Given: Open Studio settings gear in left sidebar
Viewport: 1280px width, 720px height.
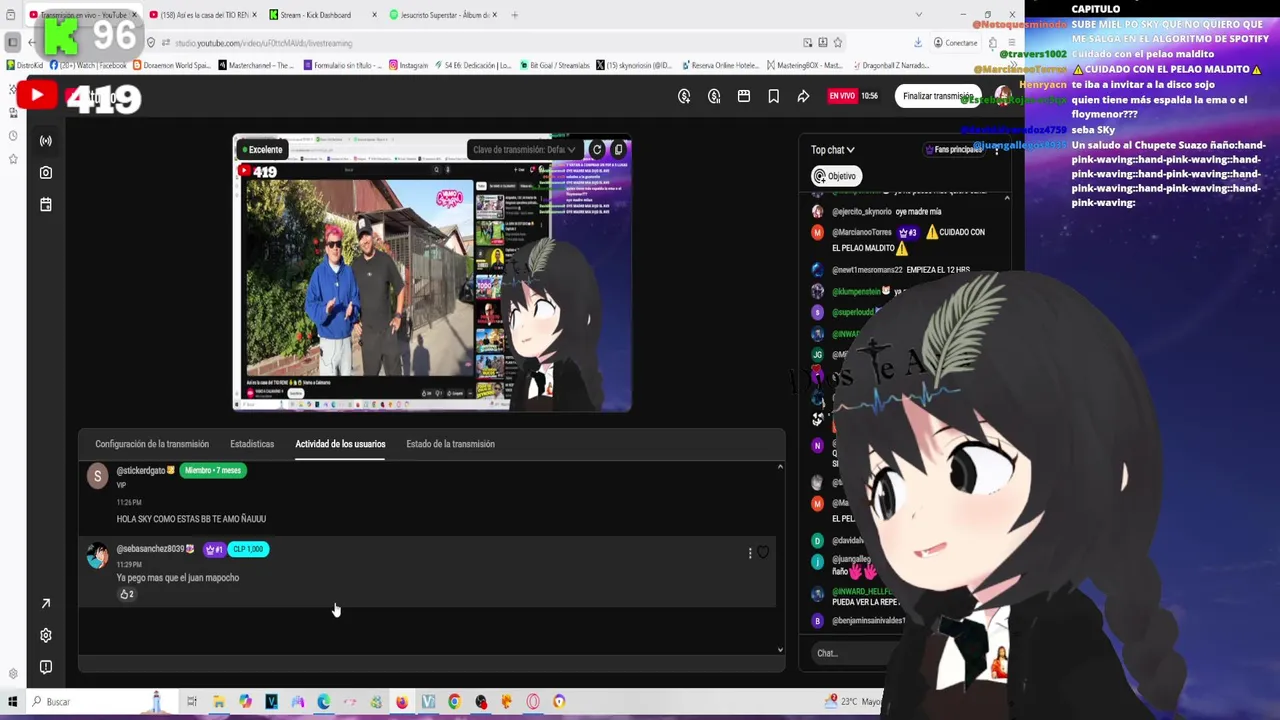Looking at the screenshot, I should tap(45, 635).
